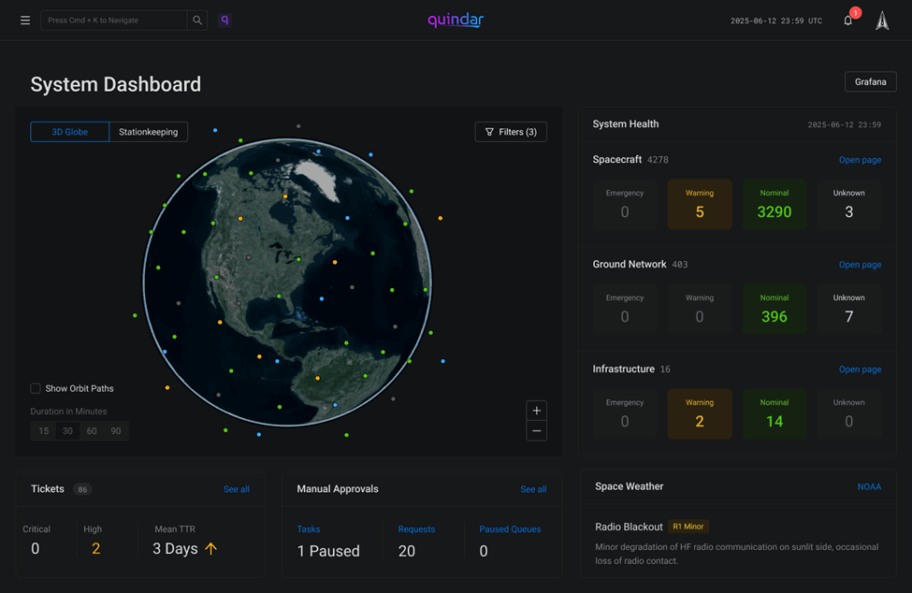Zoom into the globe with the plus icon
Viewport: 912px width, 593px height.
tap(536, 410)
